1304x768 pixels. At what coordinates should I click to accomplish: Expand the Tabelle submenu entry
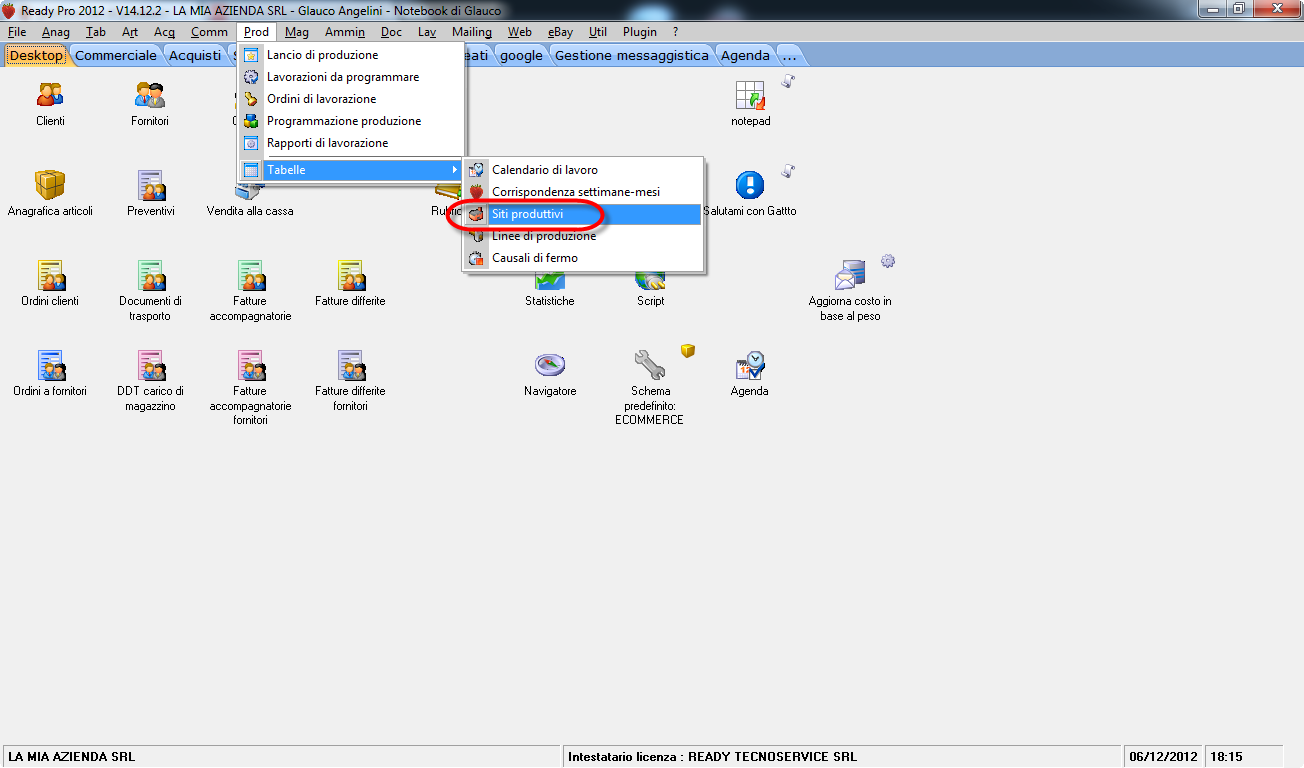[351, 170]
